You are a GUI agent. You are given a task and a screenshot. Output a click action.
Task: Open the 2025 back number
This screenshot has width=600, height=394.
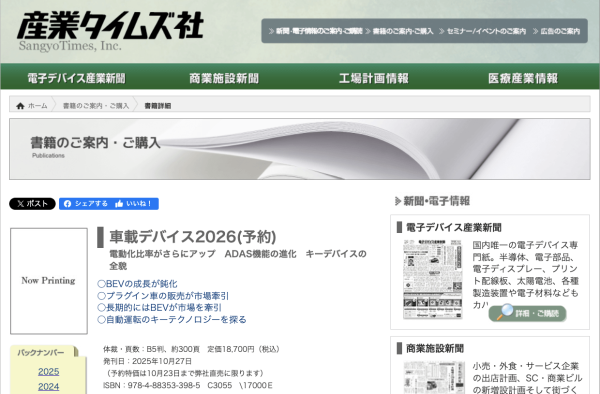point(49,371)
